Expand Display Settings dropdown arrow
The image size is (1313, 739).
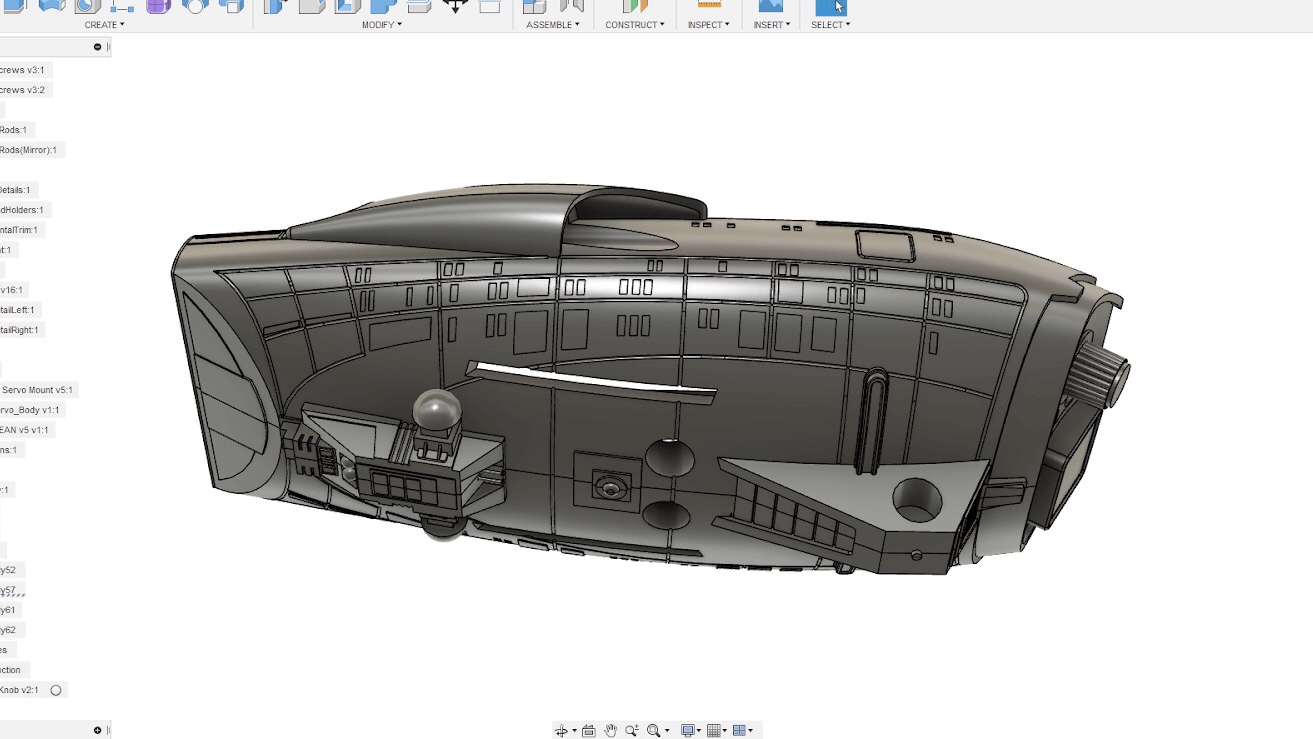[x=699, y=731]
